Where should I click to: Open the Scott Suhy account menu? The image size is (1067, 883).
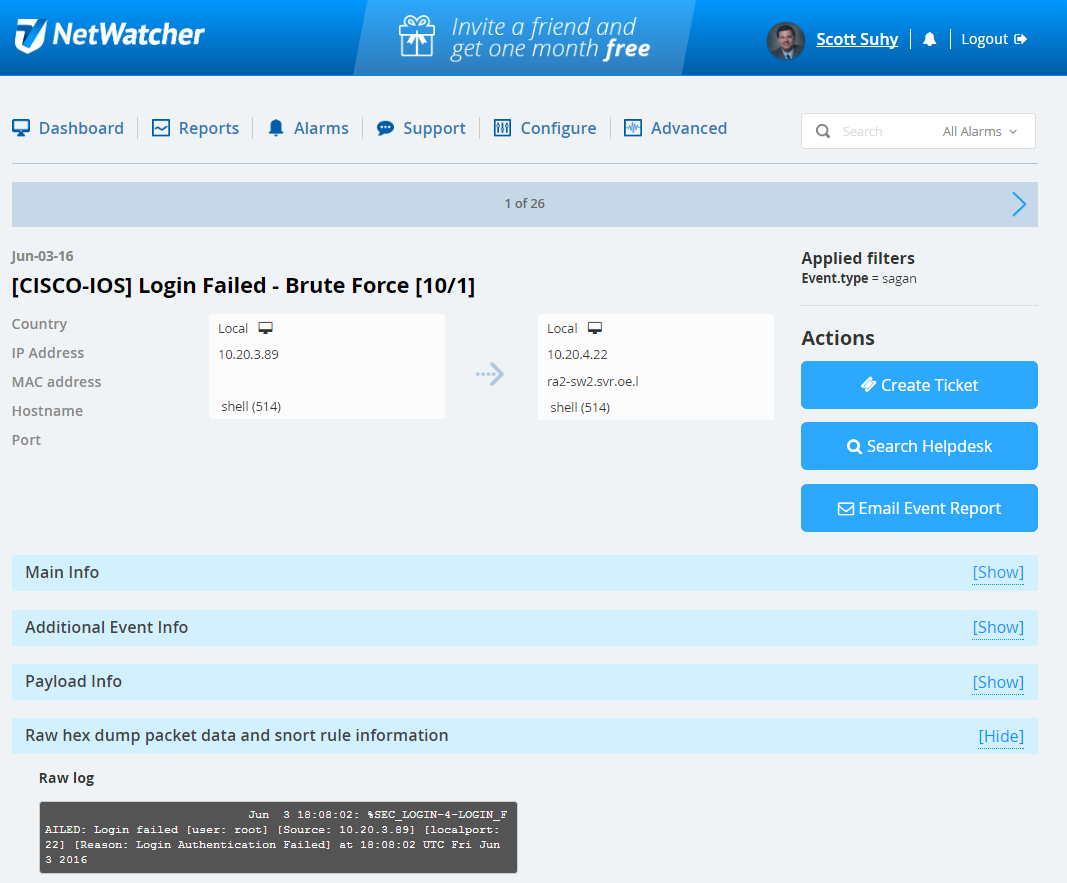856,38
